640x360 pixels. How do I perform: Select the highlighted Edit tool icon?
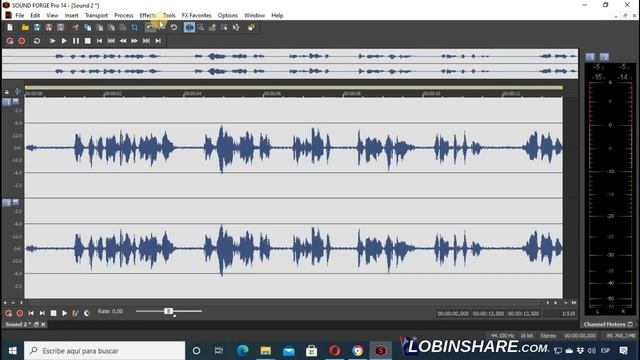(x=189, y=27)
